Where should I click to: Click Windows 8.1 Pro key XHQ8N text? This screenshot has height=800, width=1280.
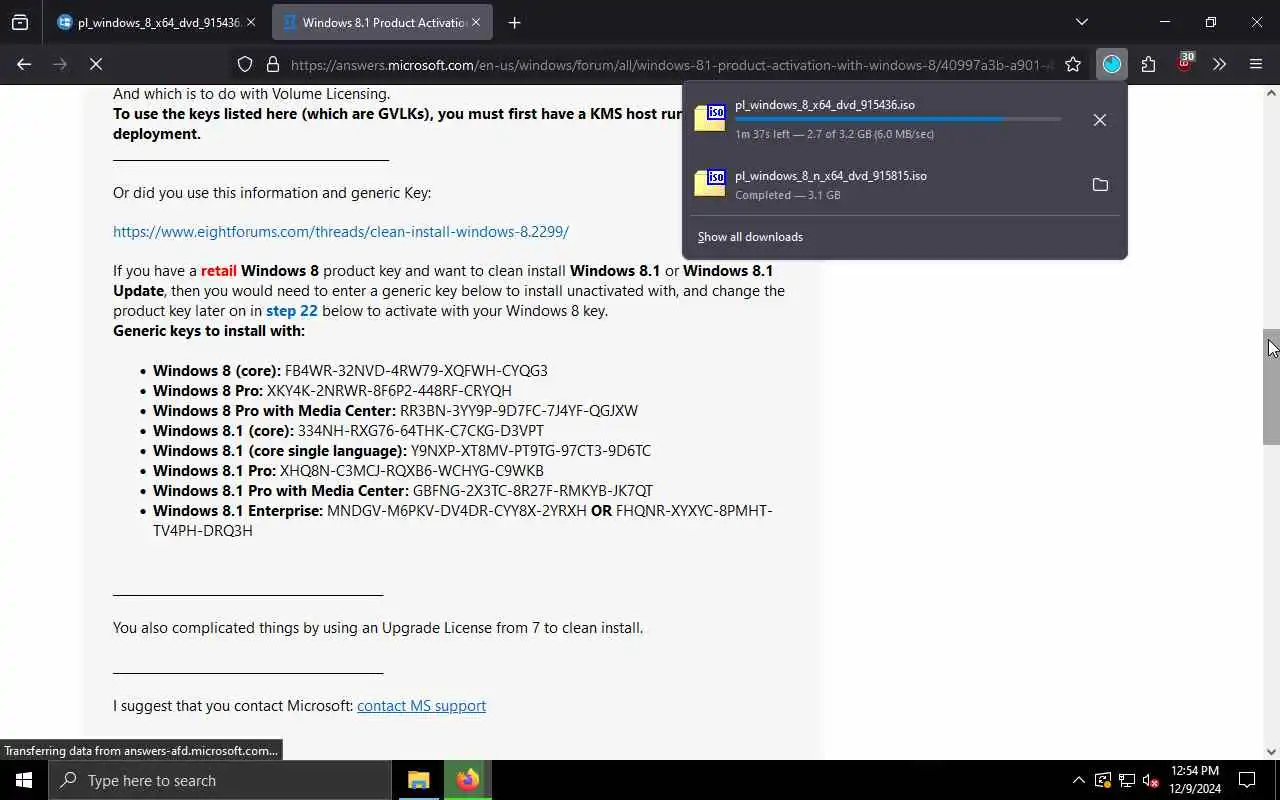tap(412, 470)
